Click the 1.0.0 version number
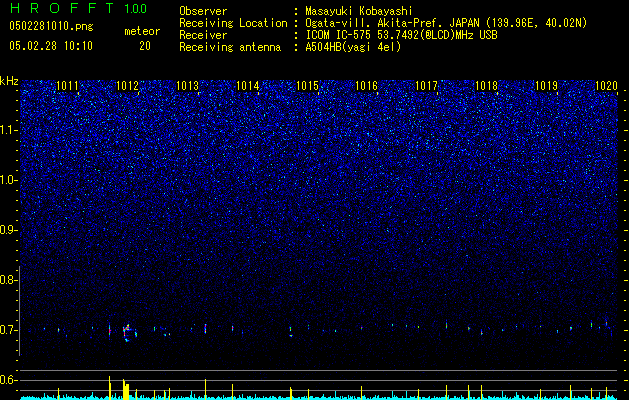Image resolution: width=629 pixels, height=400 pixels. [136, 8]
